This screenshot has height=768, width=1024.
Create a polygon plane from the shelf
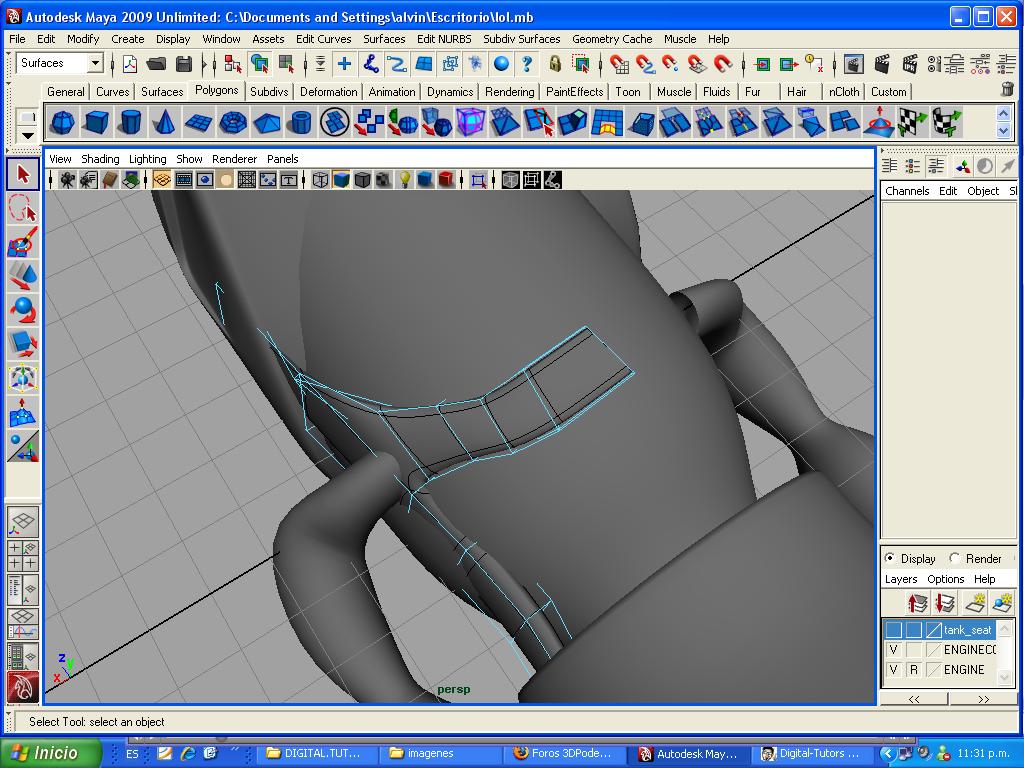(199, 122)
